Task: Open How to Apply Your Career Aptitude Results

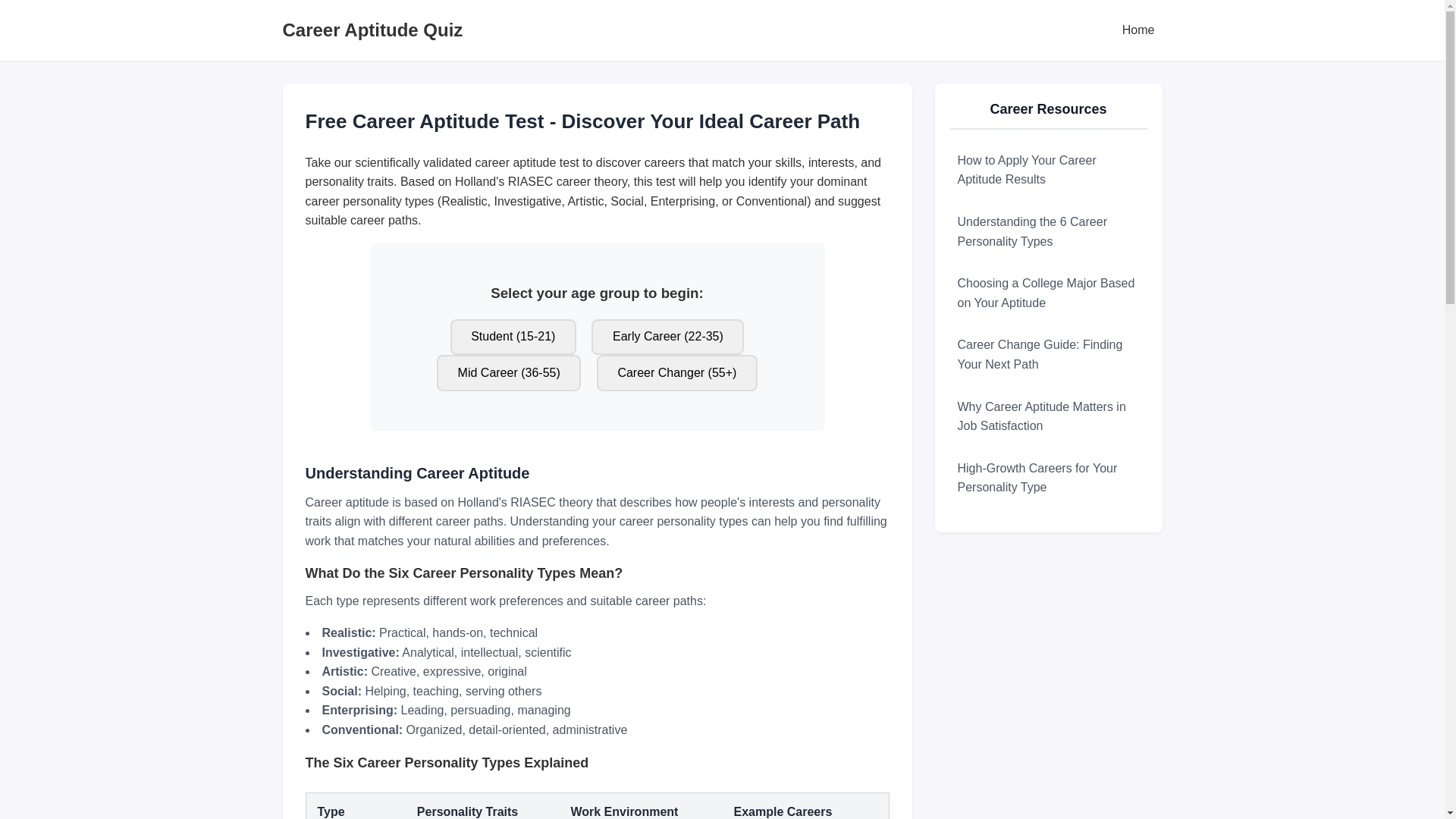Action: [x=1048, y=170]
